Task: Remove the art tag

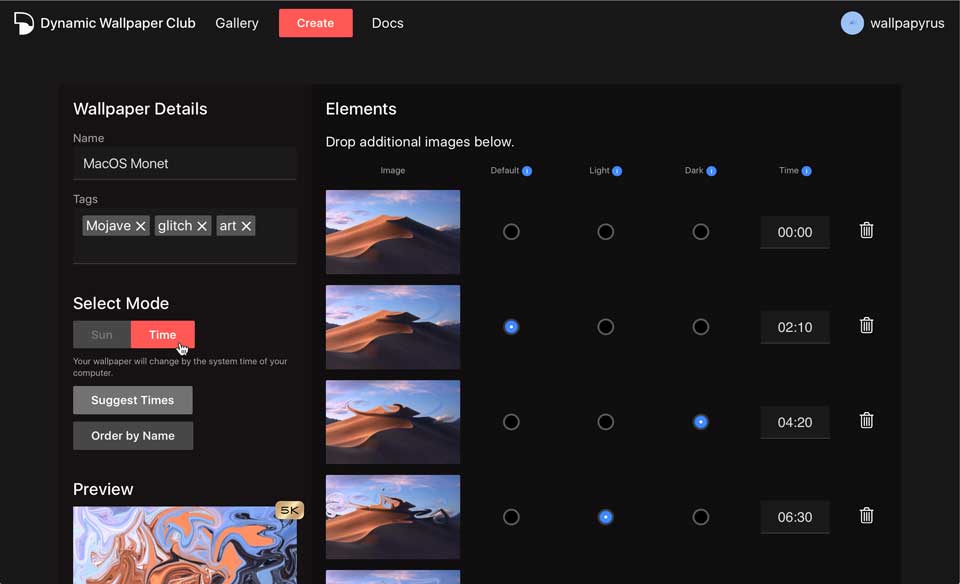Action: tap(247, 225)
